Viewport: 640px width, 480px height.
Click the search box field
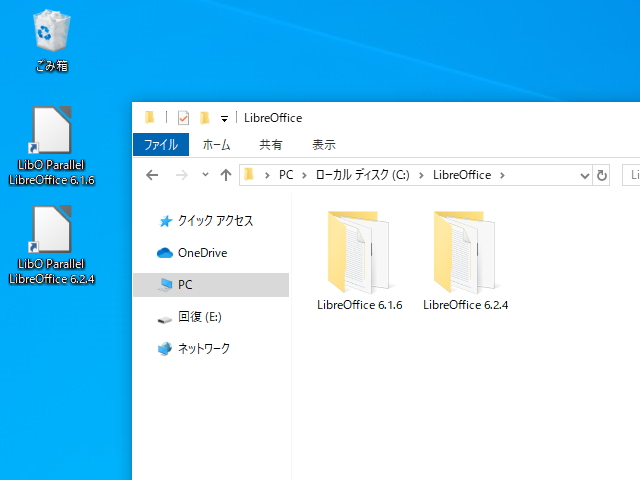(x=631, y=175)
